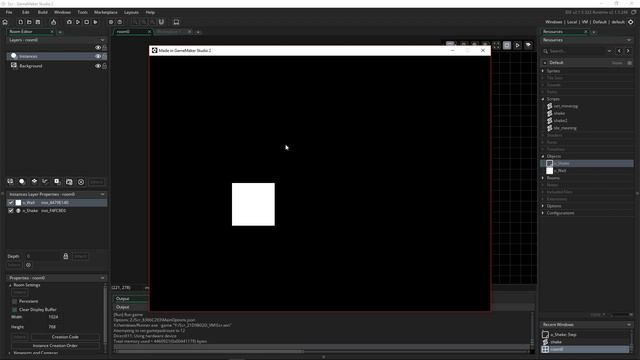Collapse the Properties - room0 panel
The width and height of the screenshot is (640, 360).
click(x=102, y=278)
